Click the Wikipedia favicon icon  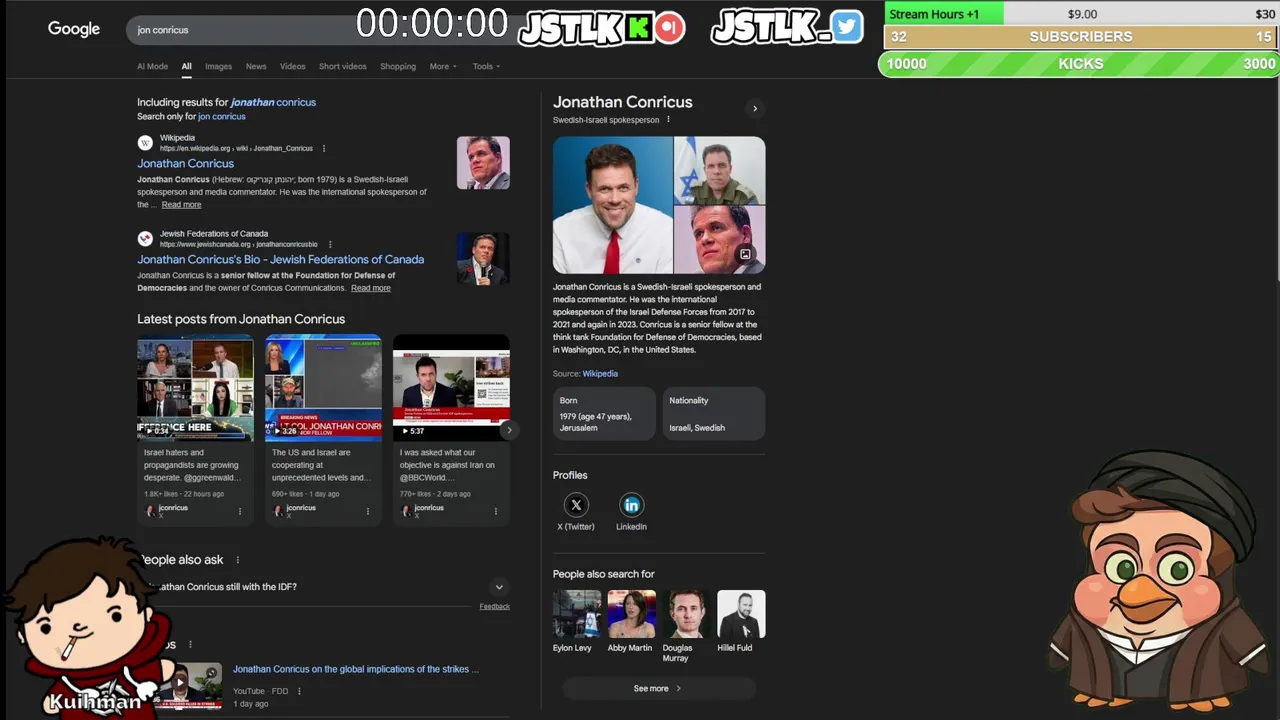point(145,143)
